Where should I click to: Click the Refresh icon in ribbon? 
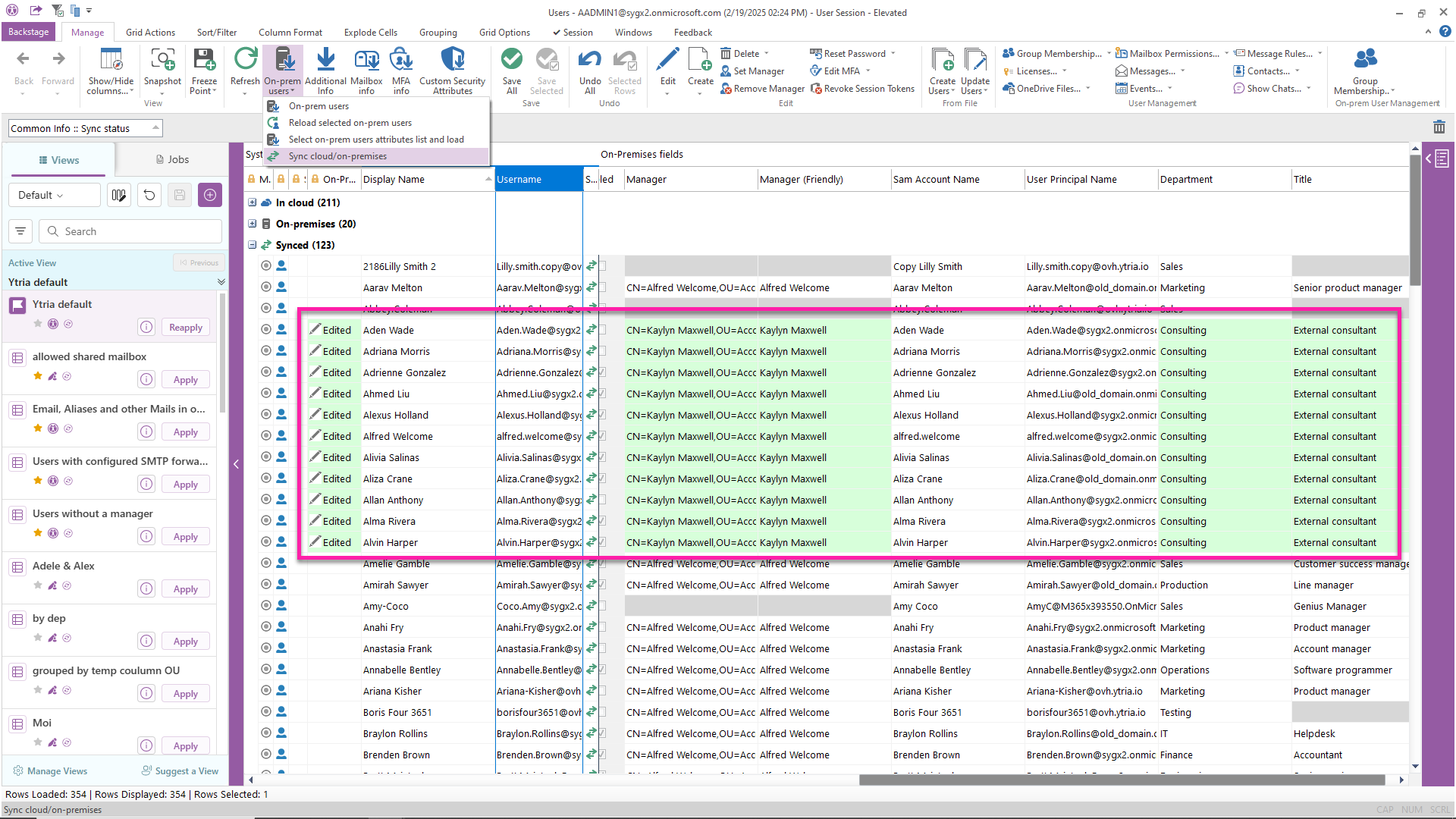tap(245, 60)
